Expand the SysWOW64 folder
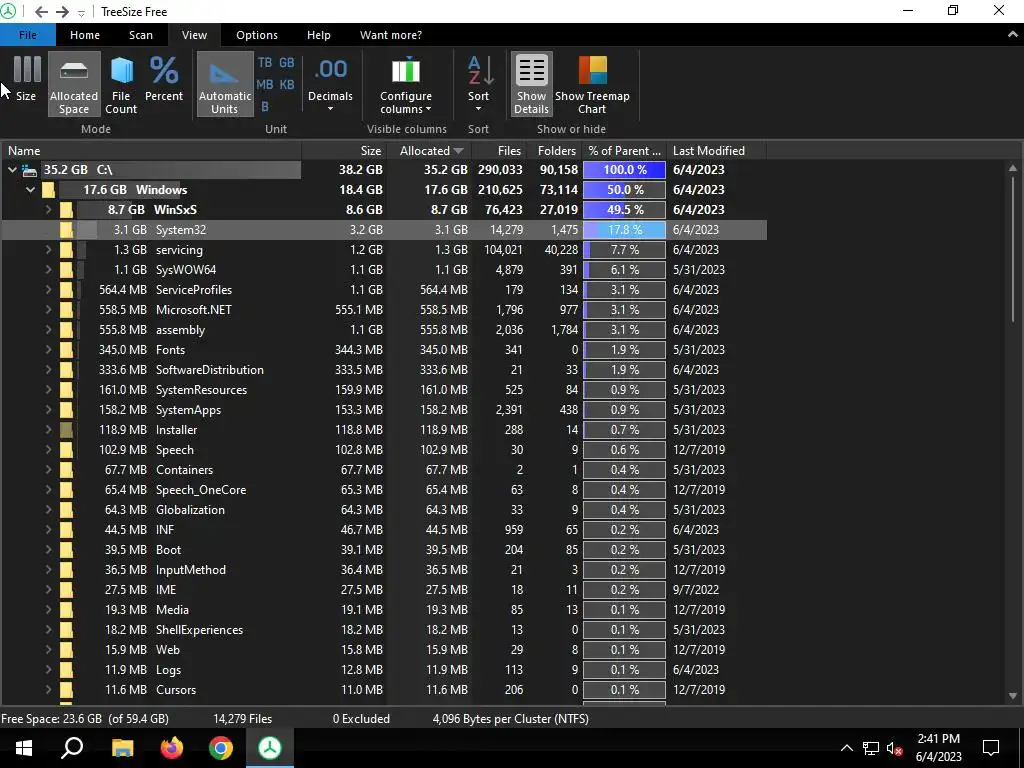 click(x=48, y=270)
